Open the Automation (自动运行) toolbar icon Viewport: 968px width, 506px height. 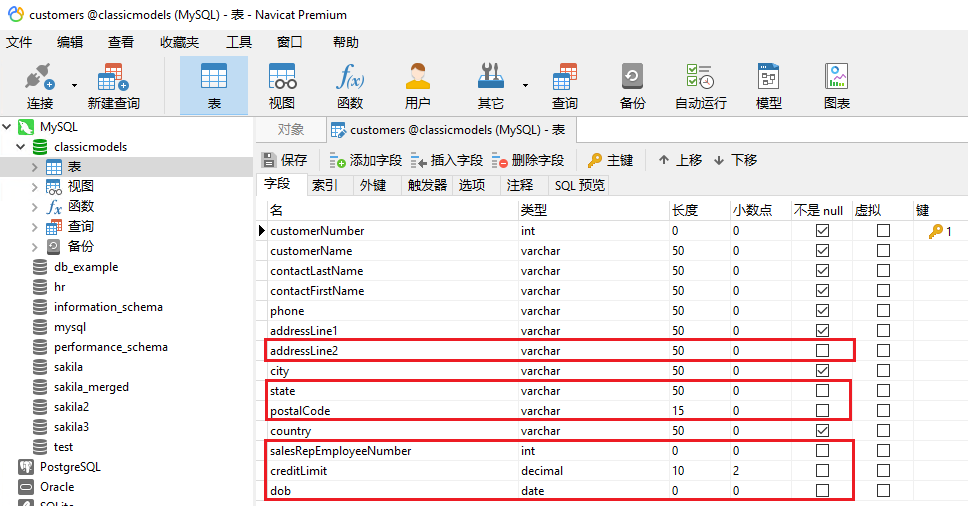(x=701, y=86)
